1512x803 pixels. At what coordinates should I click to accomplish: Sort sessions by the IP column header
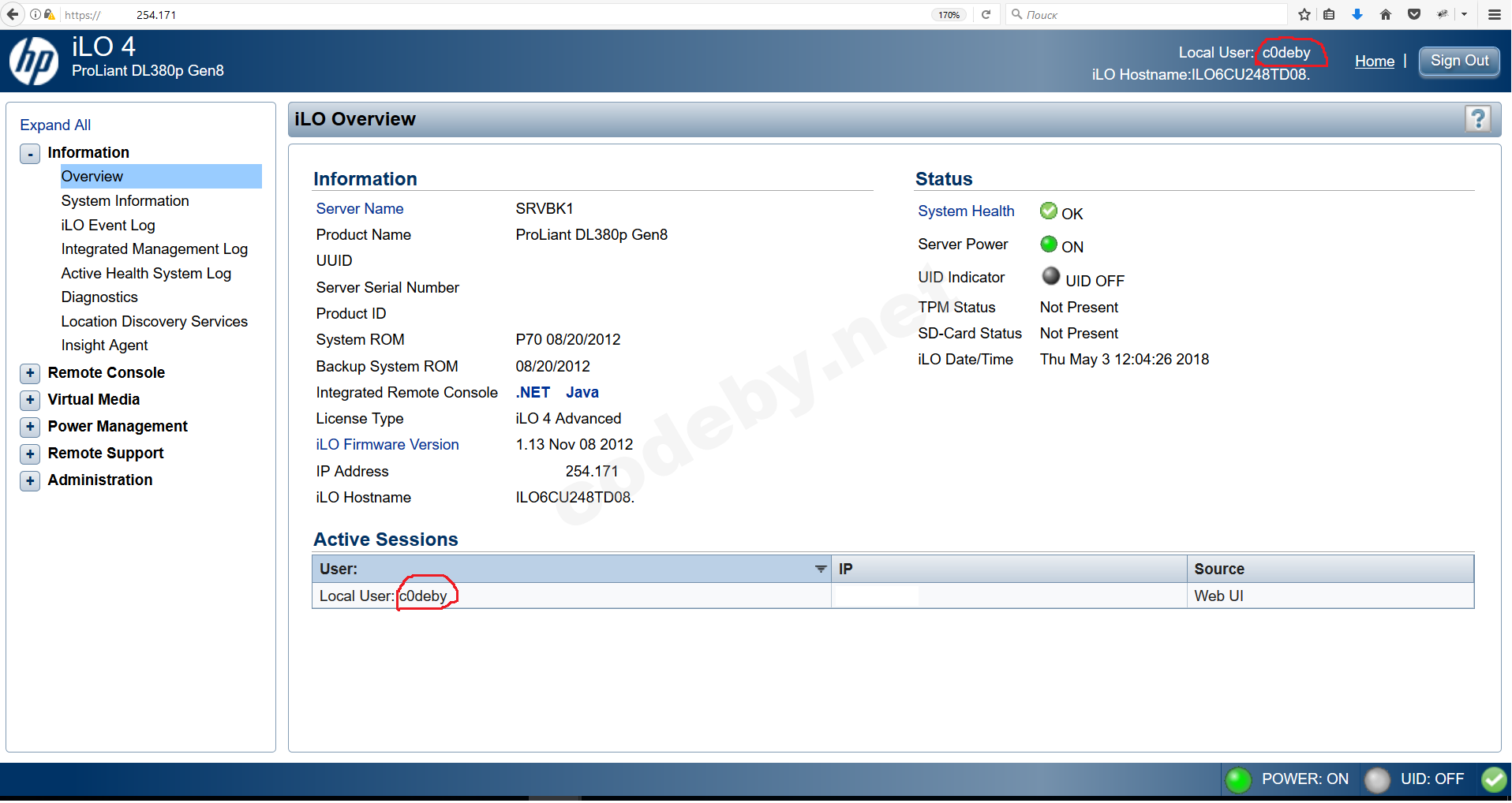(1009, 569)
